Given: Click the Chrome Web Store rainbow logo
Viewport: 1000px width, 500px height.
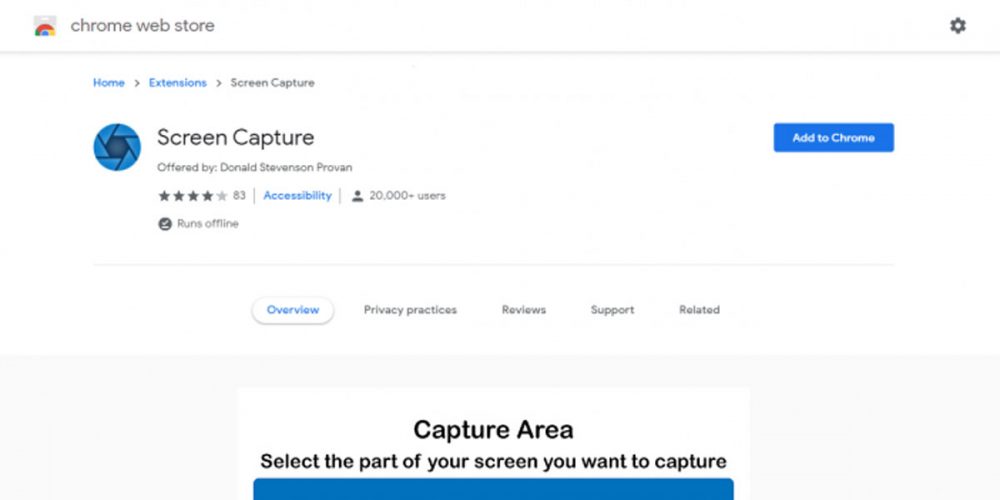Looking at the screenshot, I should point(45,26).
